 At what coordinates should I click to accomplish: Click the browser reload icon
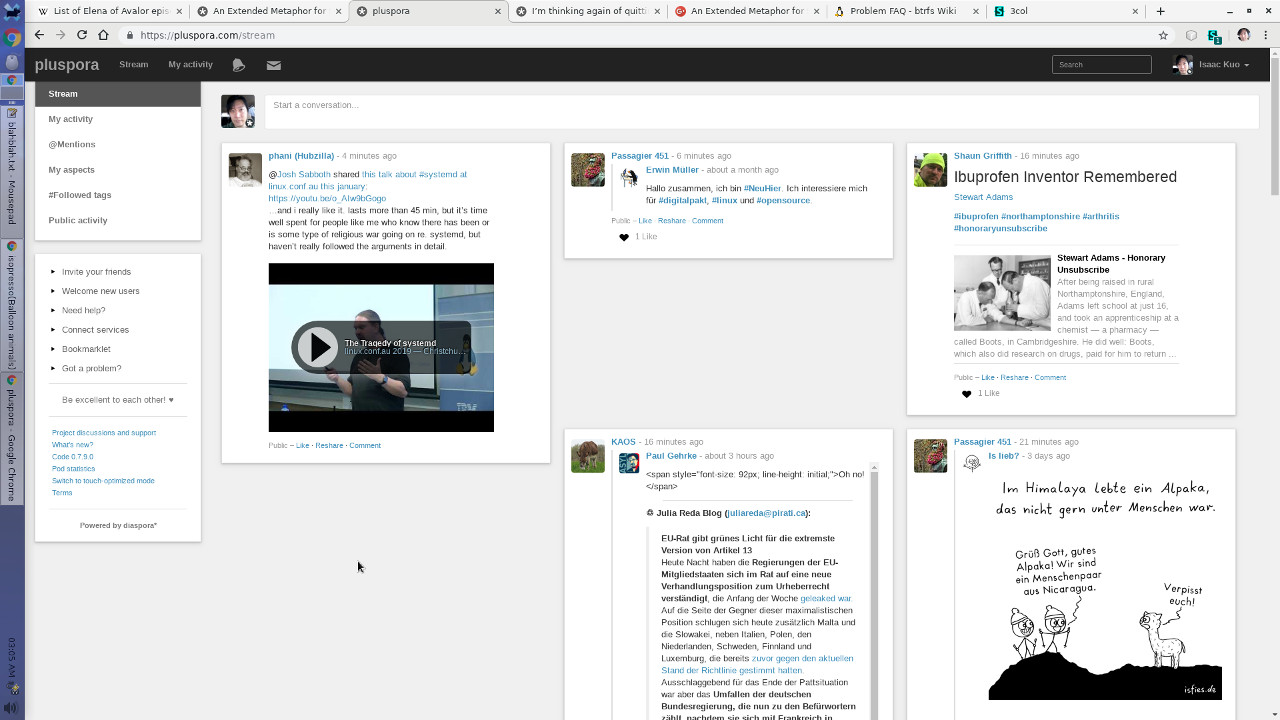tap(81, 35)
